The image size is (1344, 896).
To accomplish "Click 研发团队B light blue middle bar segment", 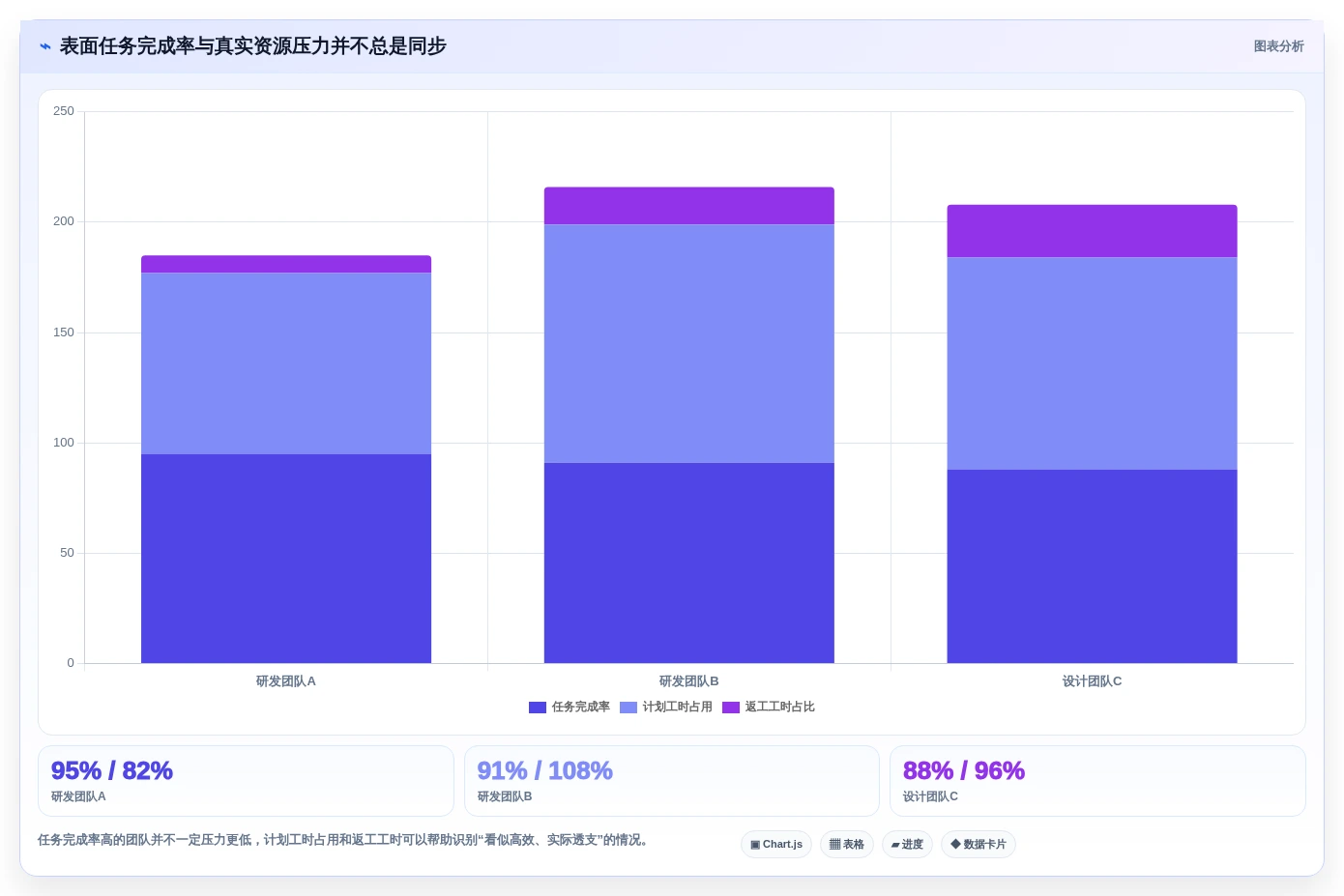I will point(689,344).
